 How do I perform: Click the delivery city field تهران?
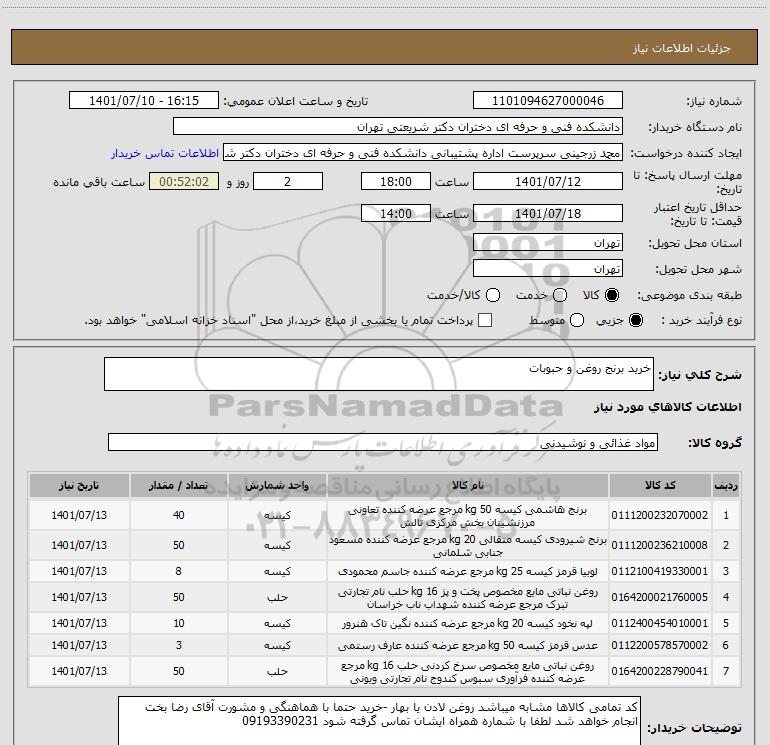coord(548,269)
